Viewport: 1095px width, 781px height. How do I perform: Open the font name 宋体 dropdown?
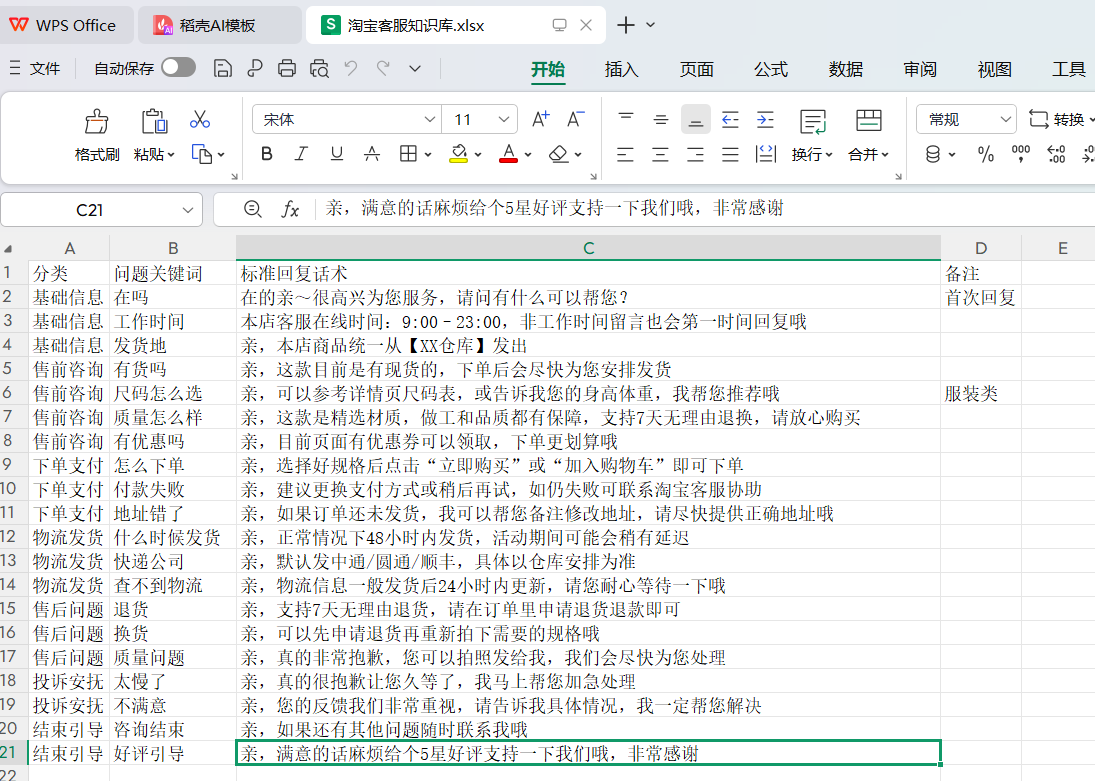[x=430, y=119]
